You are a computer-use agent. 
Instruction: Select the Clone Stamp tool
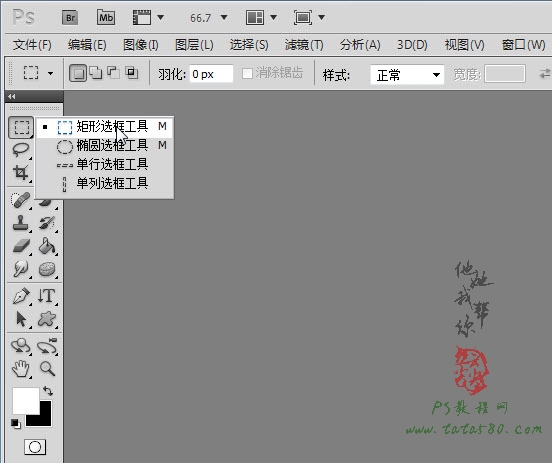click(20, 223)
